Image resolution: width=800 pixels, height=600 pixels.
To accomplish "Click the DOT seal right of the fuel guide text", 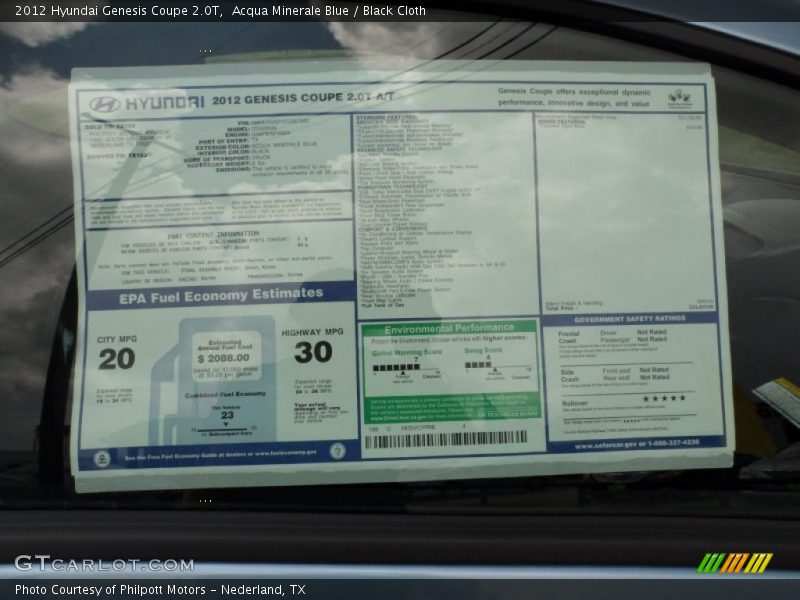I will [337, 451].
